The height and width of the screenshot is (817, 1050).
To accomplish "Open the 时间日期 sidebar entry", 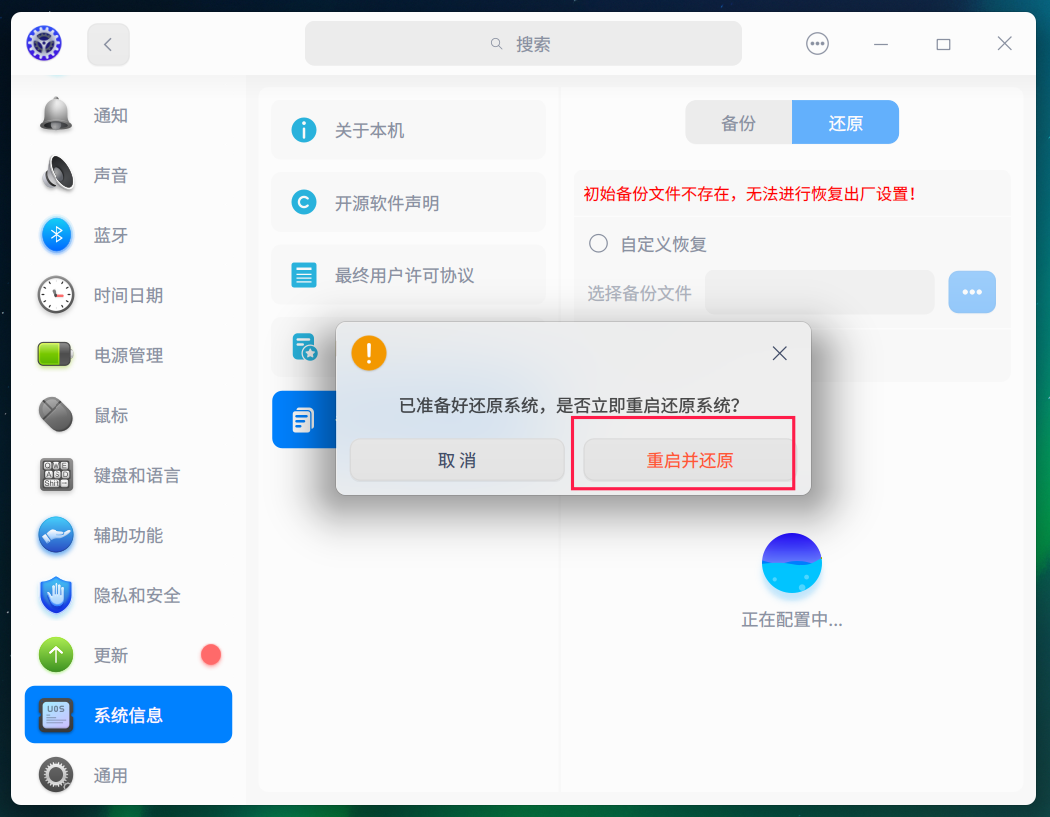I will [x=129, y=295].
